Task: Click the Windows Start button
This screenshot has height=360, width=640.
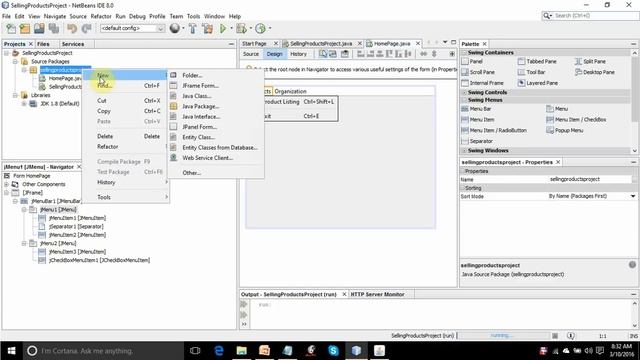Action: pyautogui.click(x=11, y=351)
